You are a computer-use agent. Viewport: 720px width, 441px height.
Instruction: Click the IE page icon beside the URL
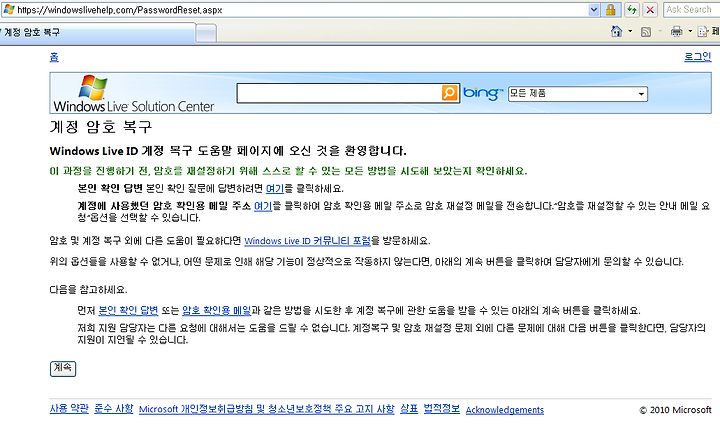[x=8, y=10]
